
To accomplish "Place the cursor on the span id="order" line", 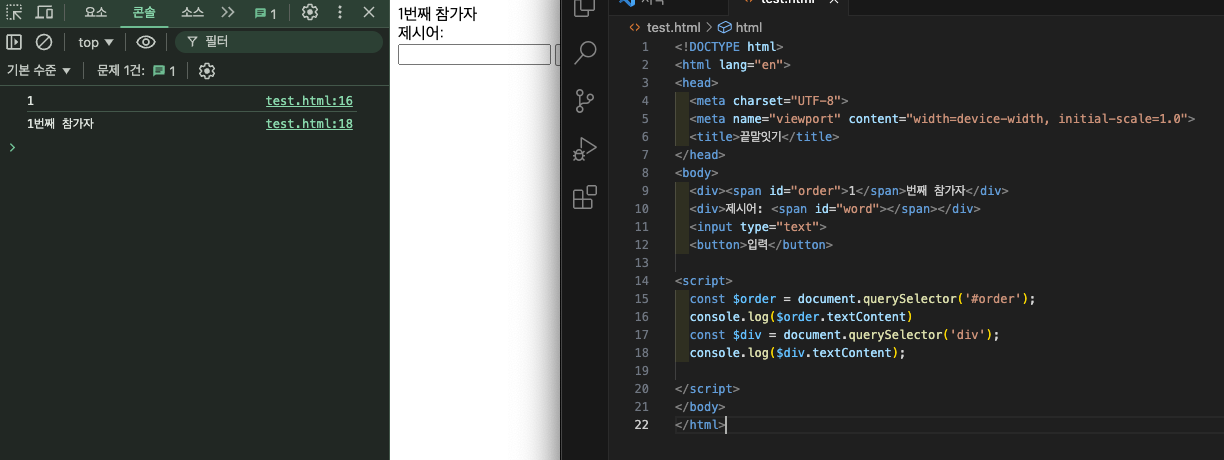I will 848,190.
